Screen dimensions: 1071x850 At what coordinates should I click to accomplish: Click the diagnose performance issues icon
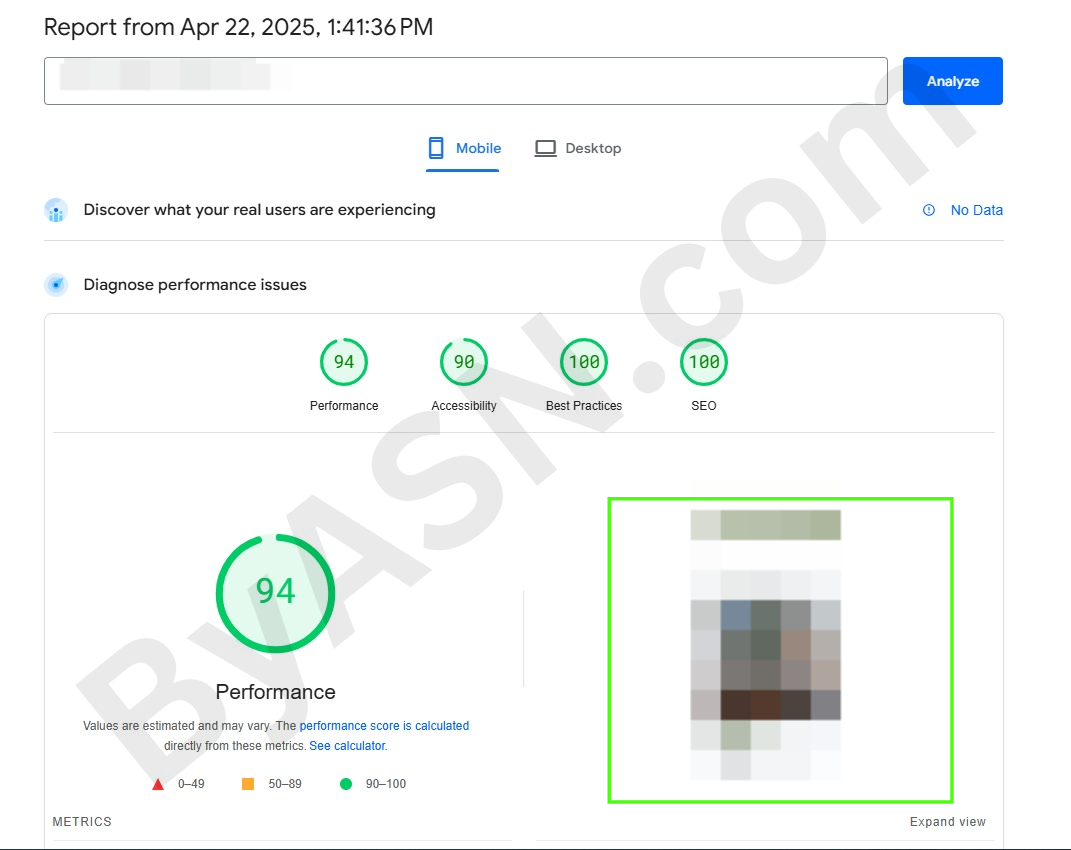click(x=56, y=285)
